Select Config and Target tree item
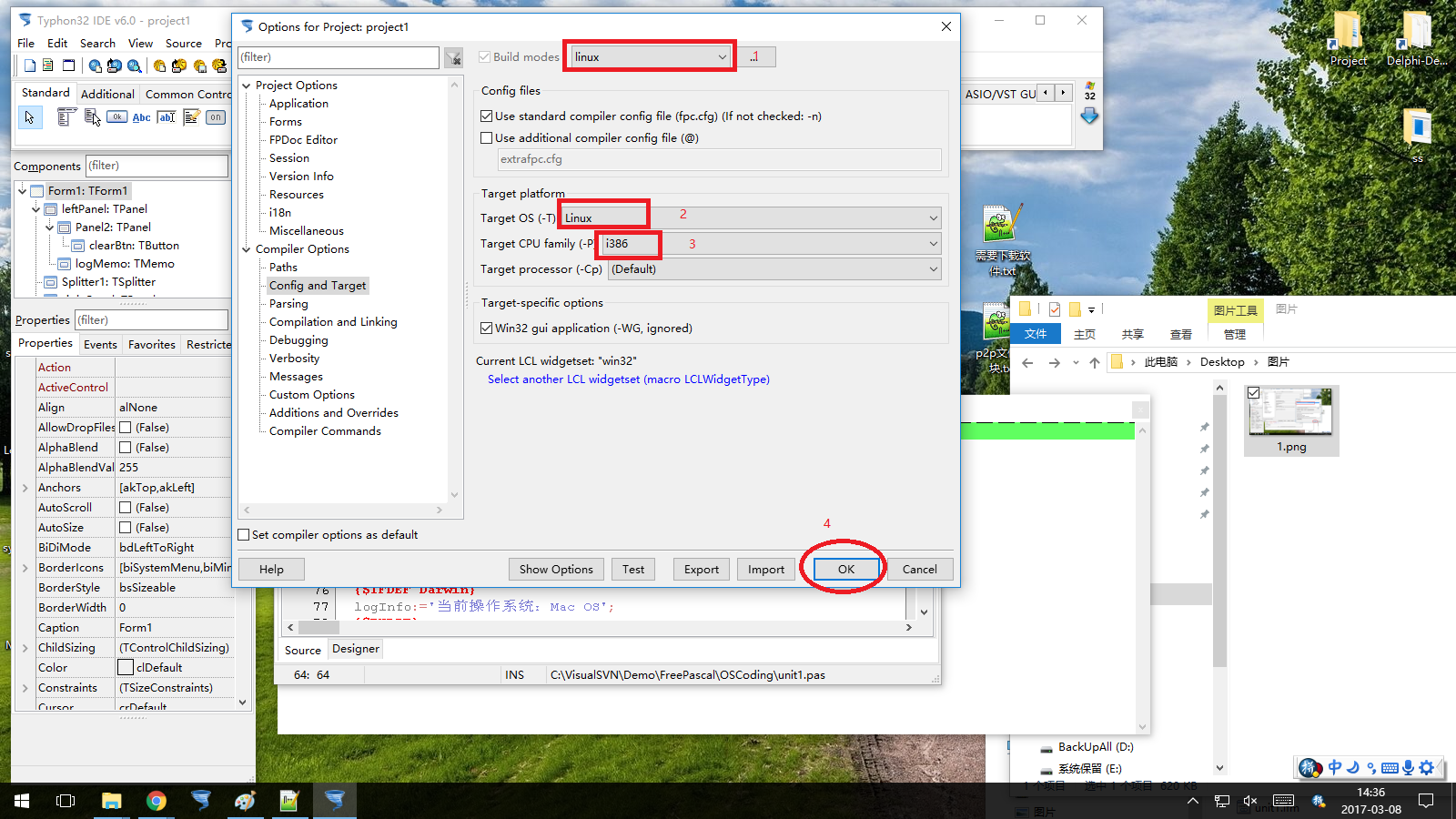 tap(318, 286)
